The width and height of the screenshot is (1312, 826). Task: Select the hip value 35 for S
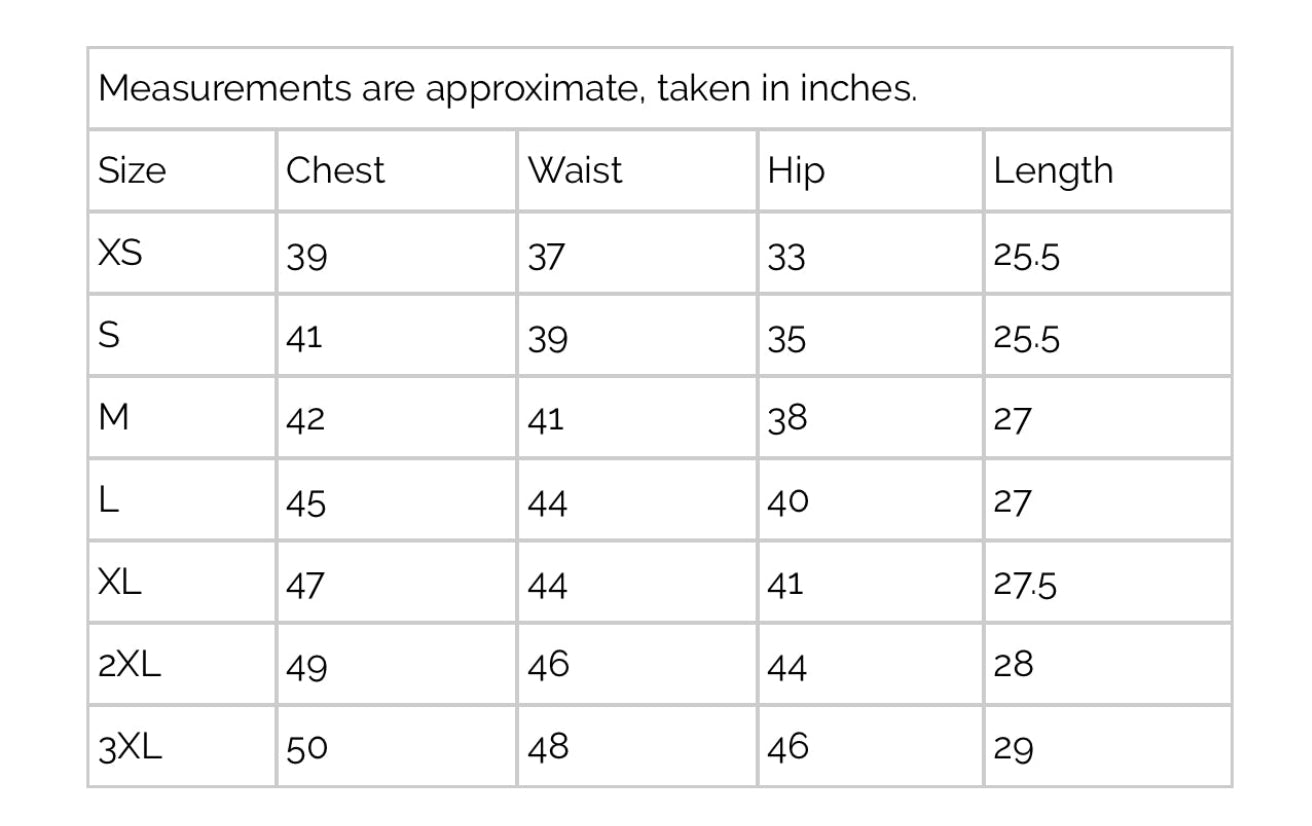pos(786,341)
